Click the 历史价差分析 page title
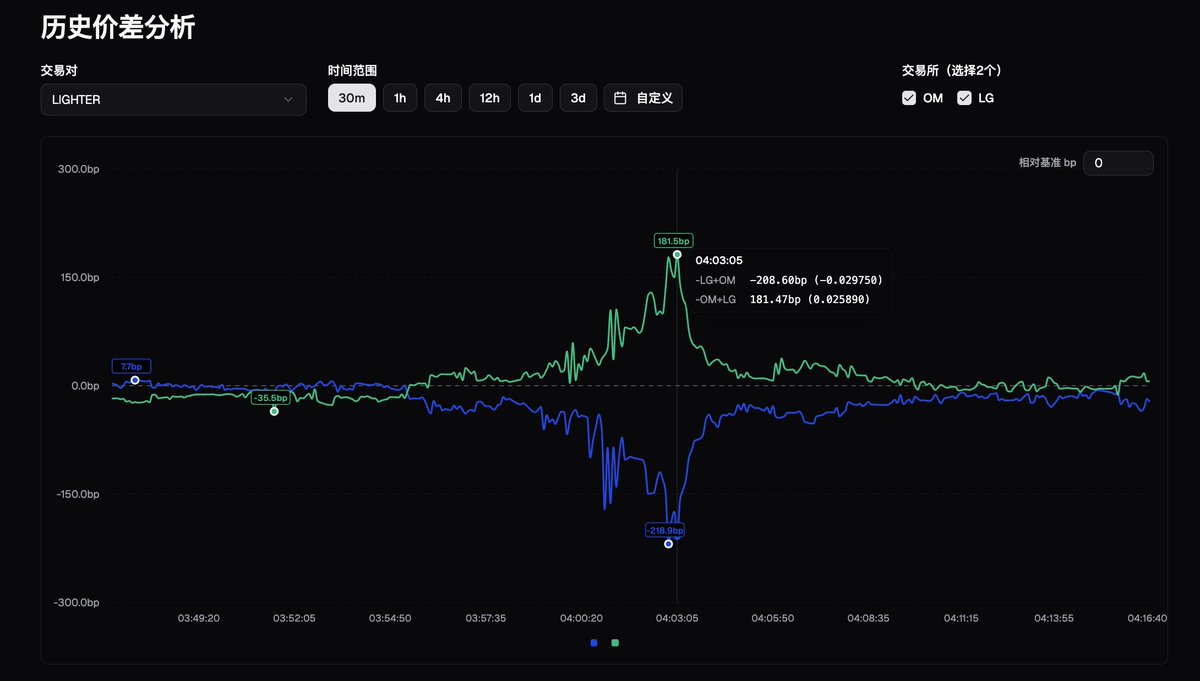 pyautogui.click(x=118, y=28)
